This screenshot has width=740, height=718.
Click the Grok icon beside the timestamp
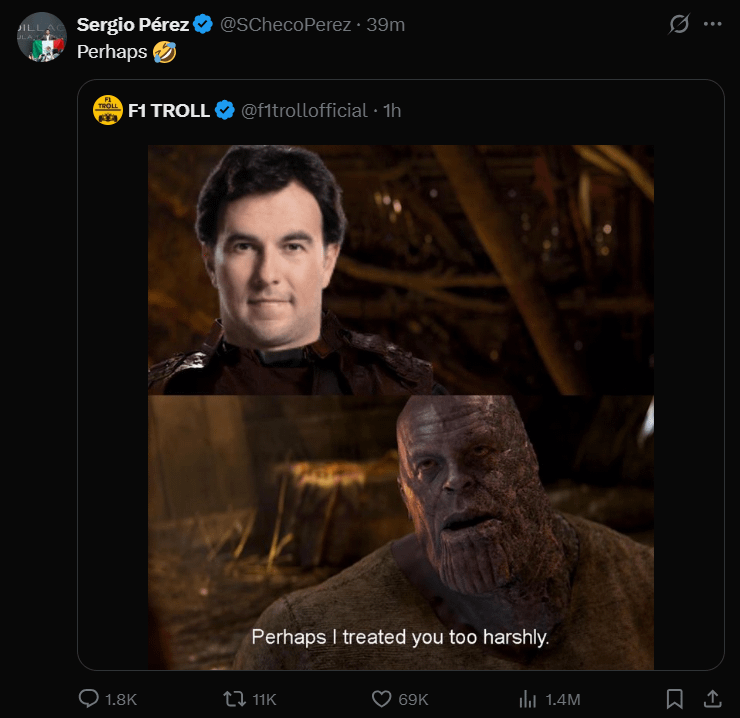679,24
